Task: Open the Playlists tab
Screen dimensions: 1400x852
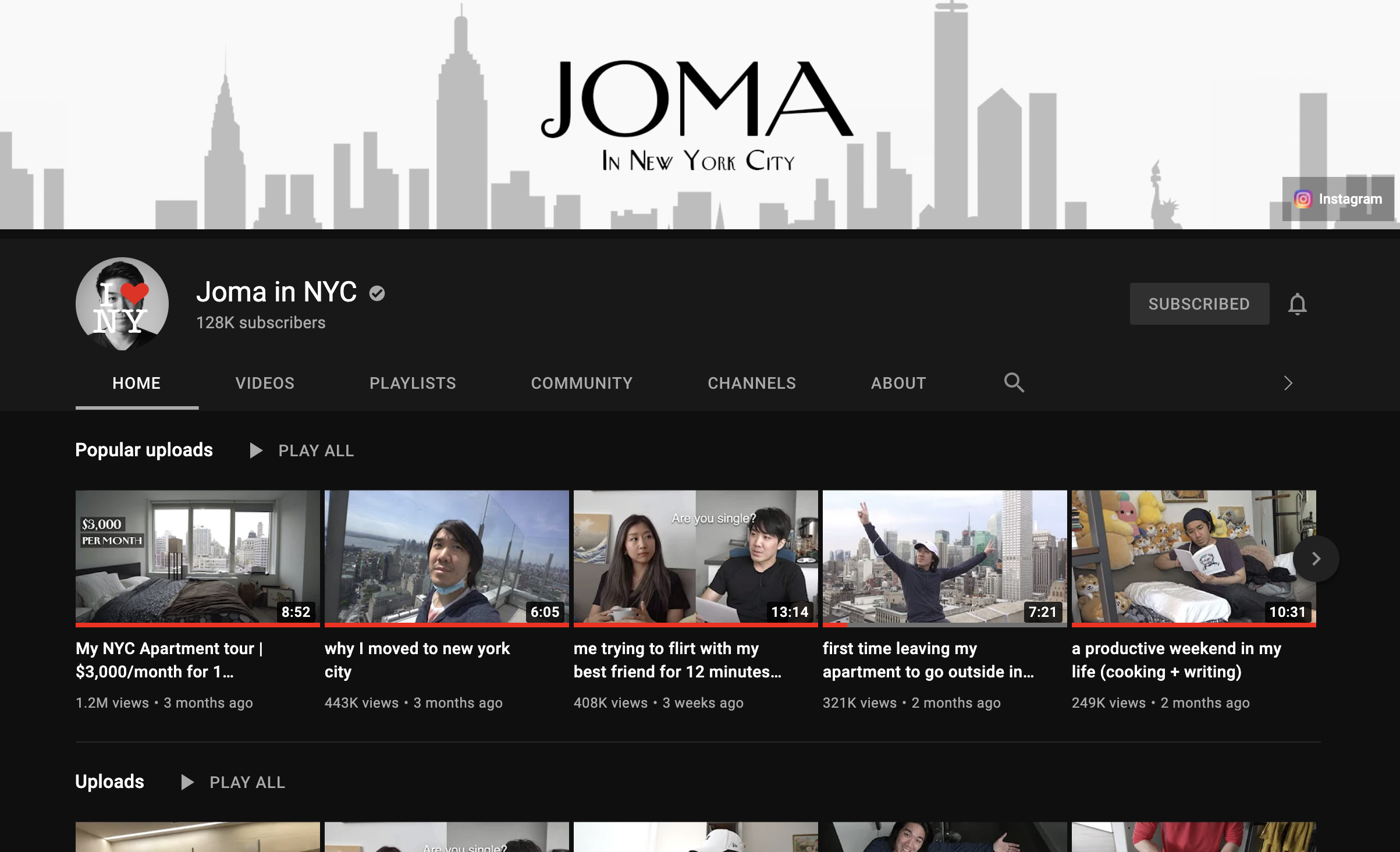Action: pyautogui.click(x=413, y=383)
